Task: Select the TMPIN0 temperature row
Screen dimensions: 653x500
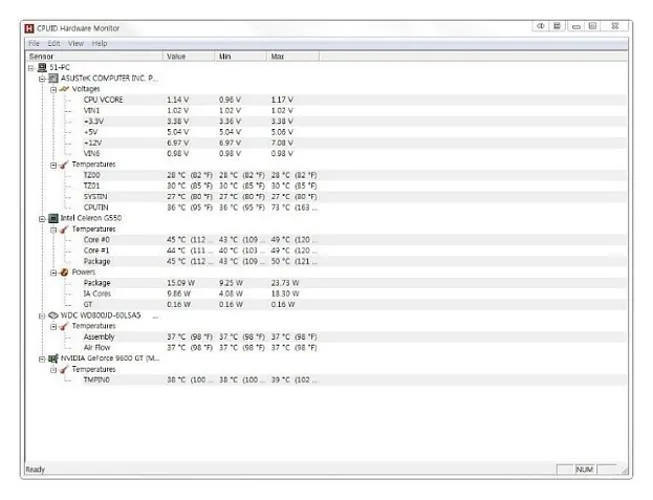Action: pos(326,380)
